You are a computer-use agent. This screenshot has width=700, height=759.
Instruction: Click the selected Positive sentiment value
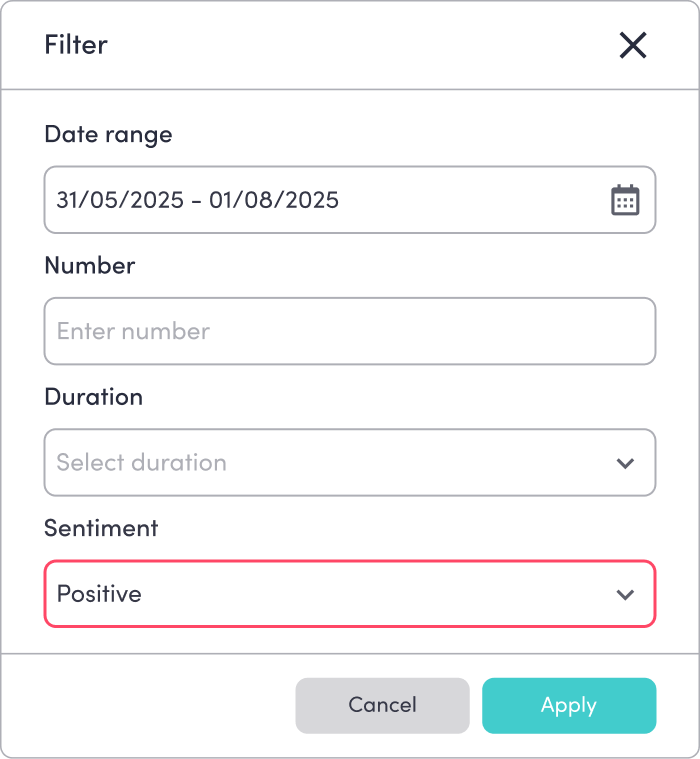click(99, 594)
